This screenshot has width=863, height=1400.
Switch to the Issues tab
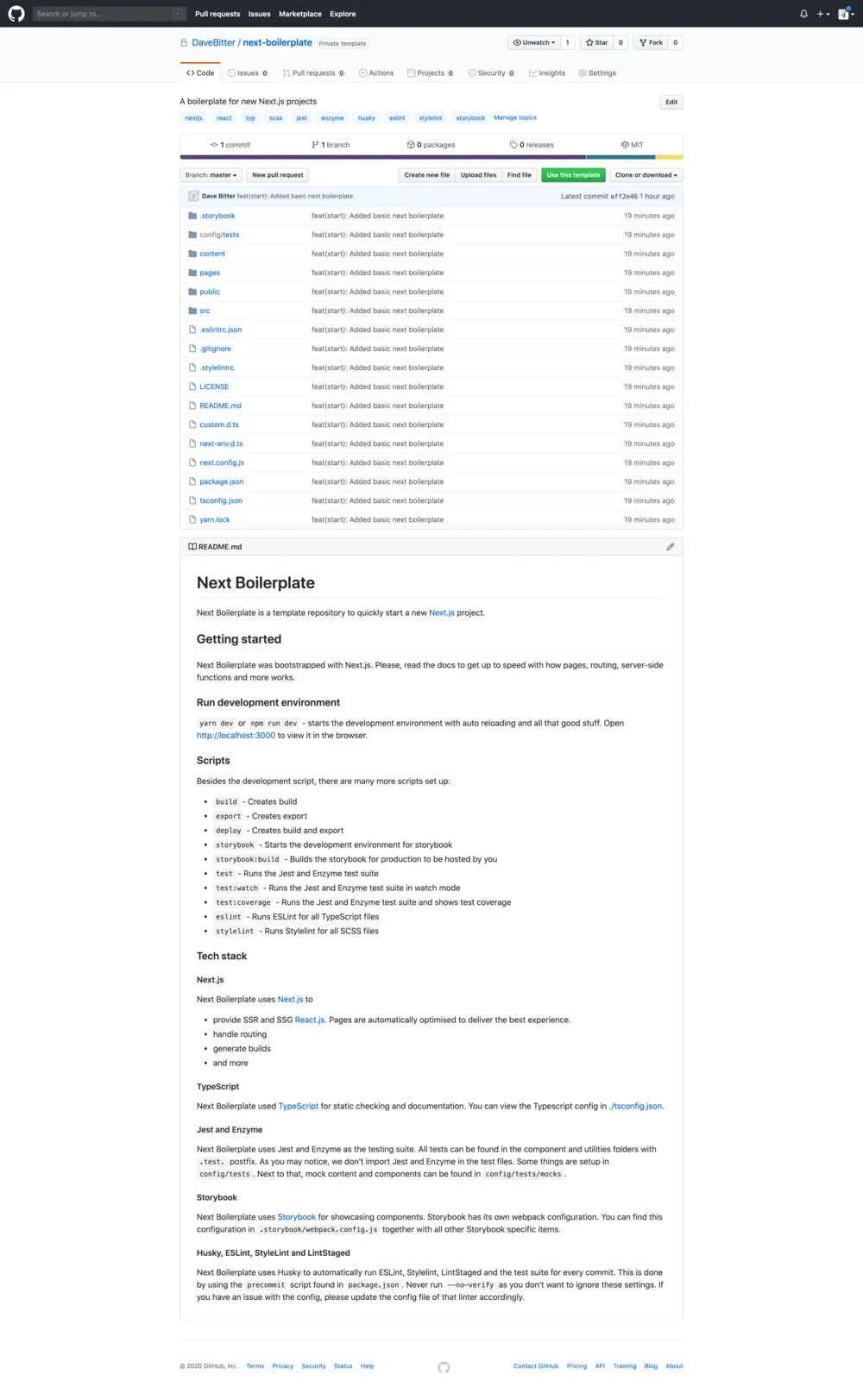click(248, 73)
